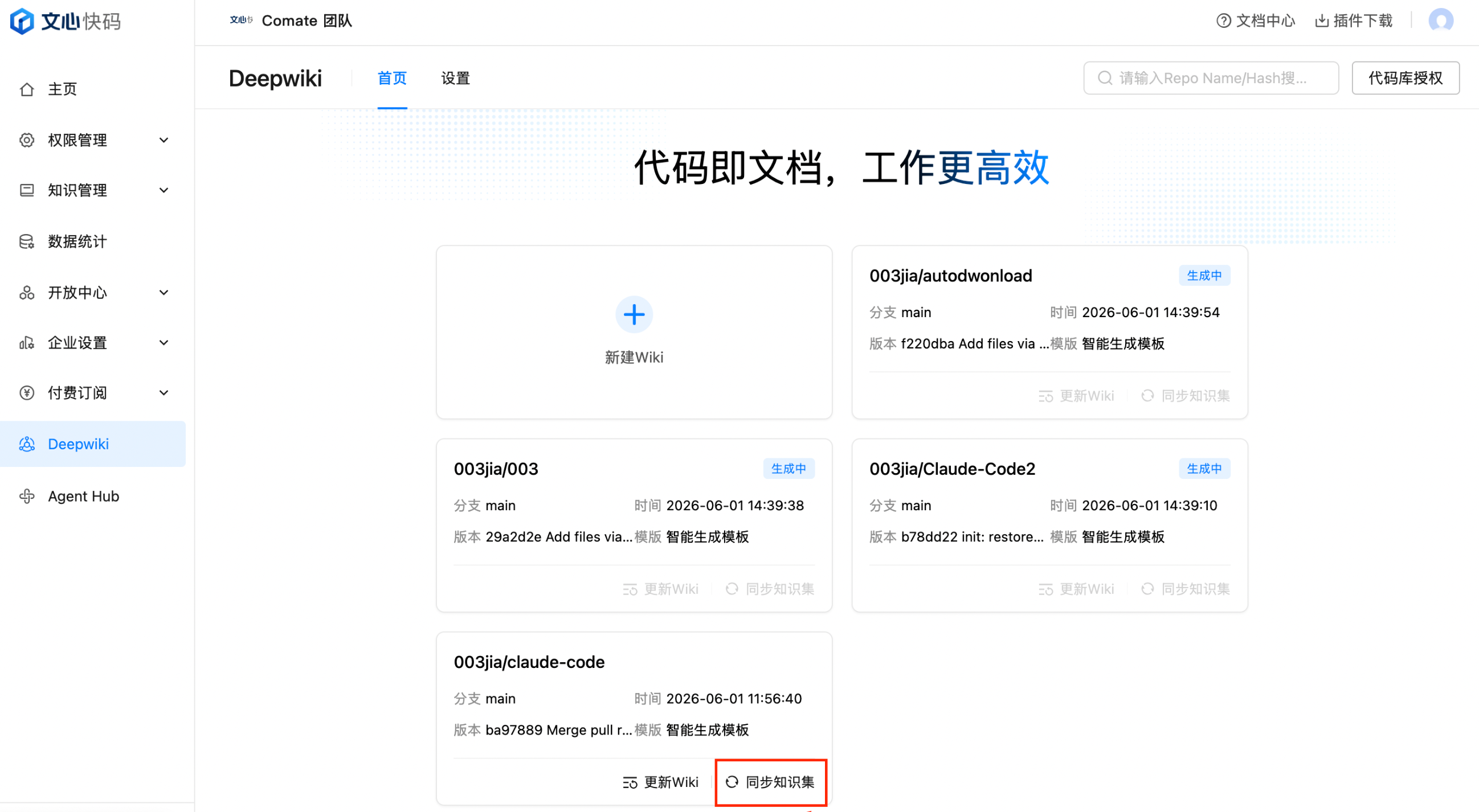Click timestamp 2026-06-01 14:39:38

735,506
